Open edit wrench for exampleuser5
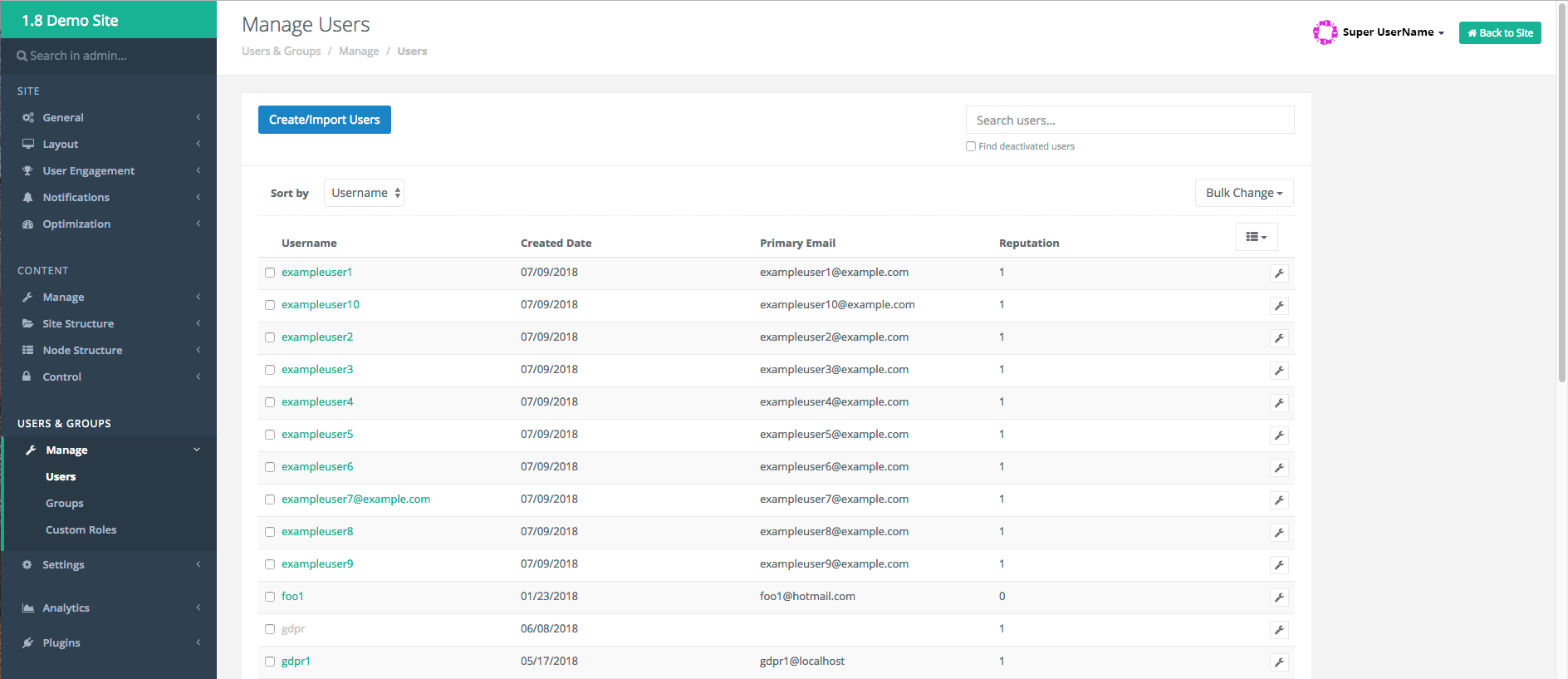Image resolution: width=1568 pixels, height=679 pixels. (1279, 435)
